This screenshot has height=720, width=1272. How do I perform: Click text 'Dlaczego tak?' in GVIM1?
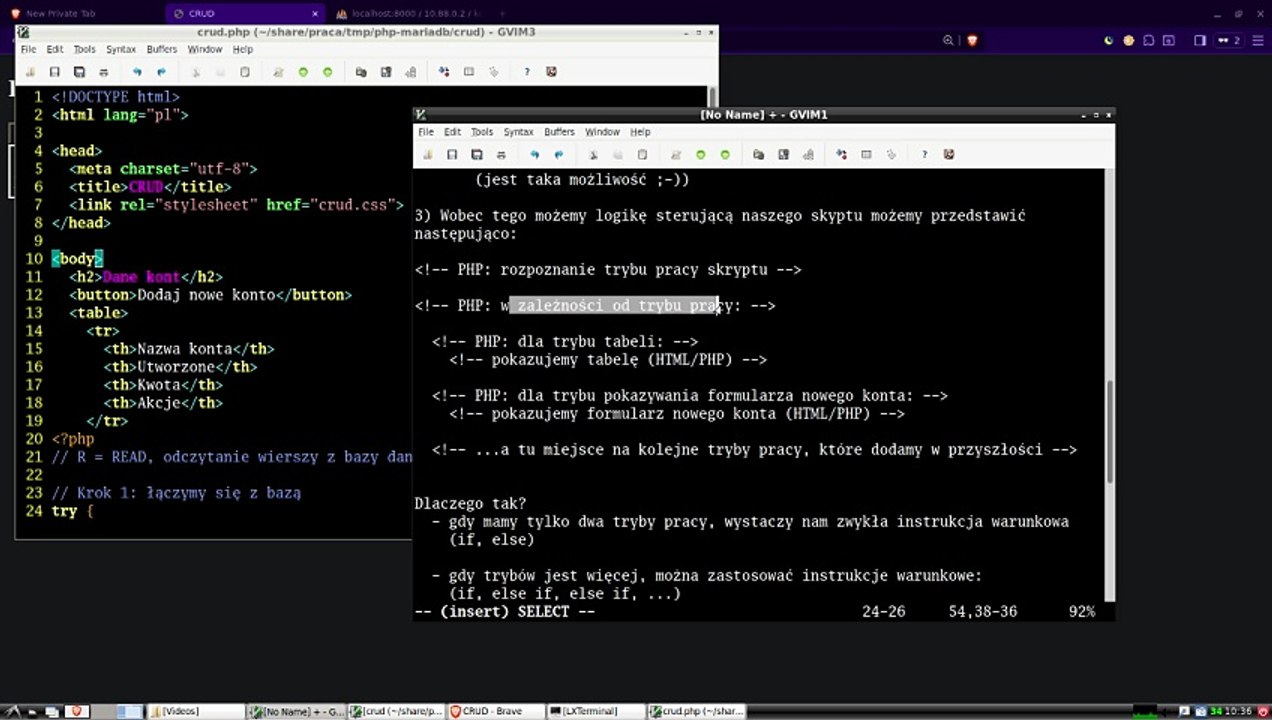click(x=470, y=504)
